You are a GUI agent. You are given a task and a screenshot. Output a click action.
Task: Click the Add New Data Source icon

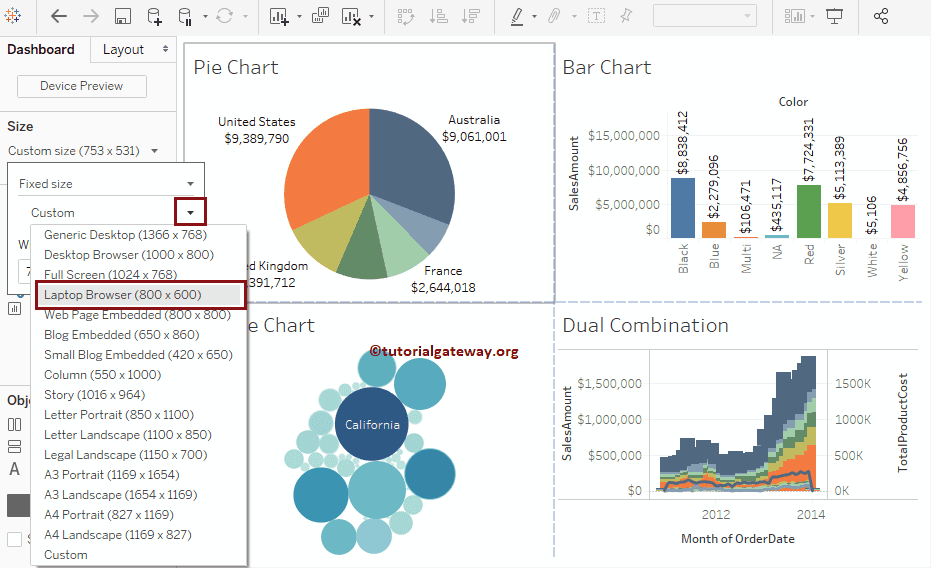coord(154,16)
